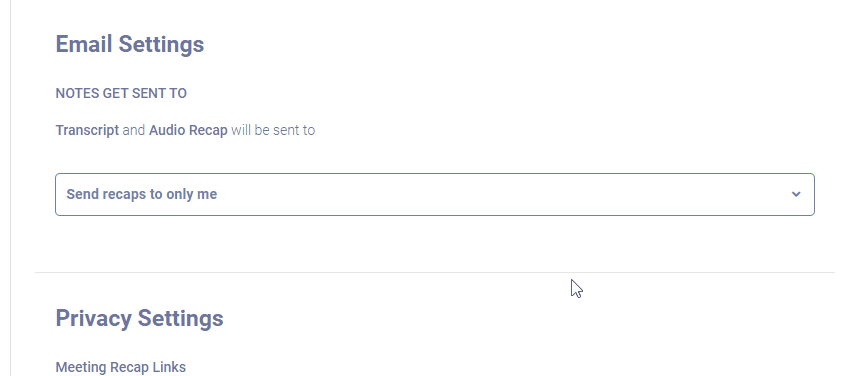Viewport: 860px width, 376px height.
Task: Click the chevron arrow in recap dropdown
Action: [796, 194]
